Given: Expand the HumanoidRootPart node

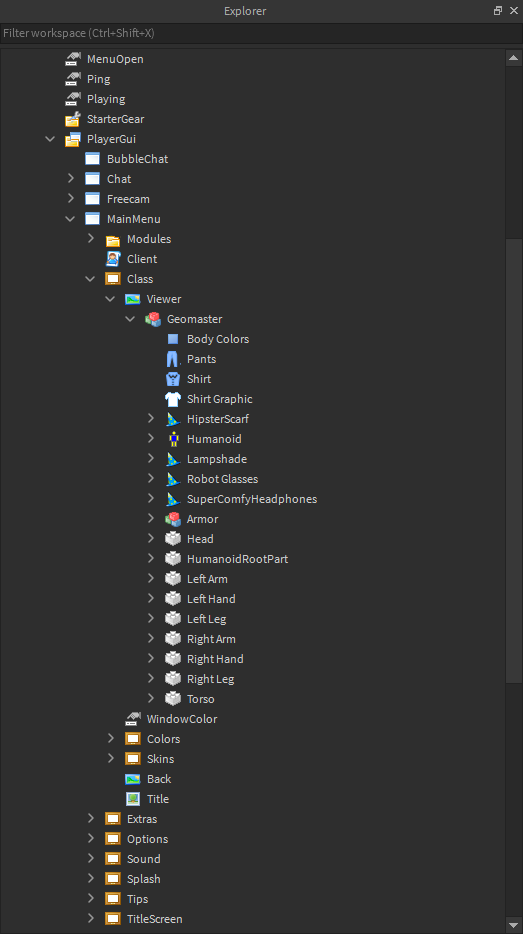Looking at the screenshot, I should click(x=151, y=559).
